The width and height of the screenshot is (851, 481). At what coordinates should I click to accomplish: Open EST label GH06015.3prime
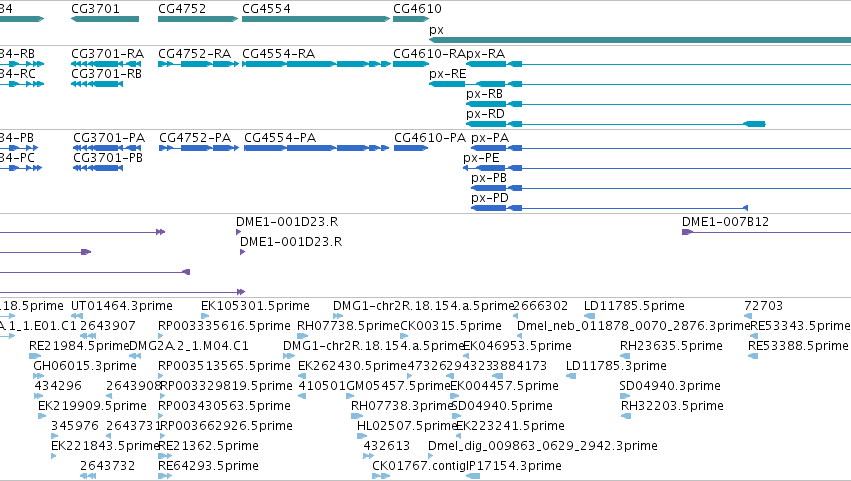pyautogui.click(x=85, y=366)
